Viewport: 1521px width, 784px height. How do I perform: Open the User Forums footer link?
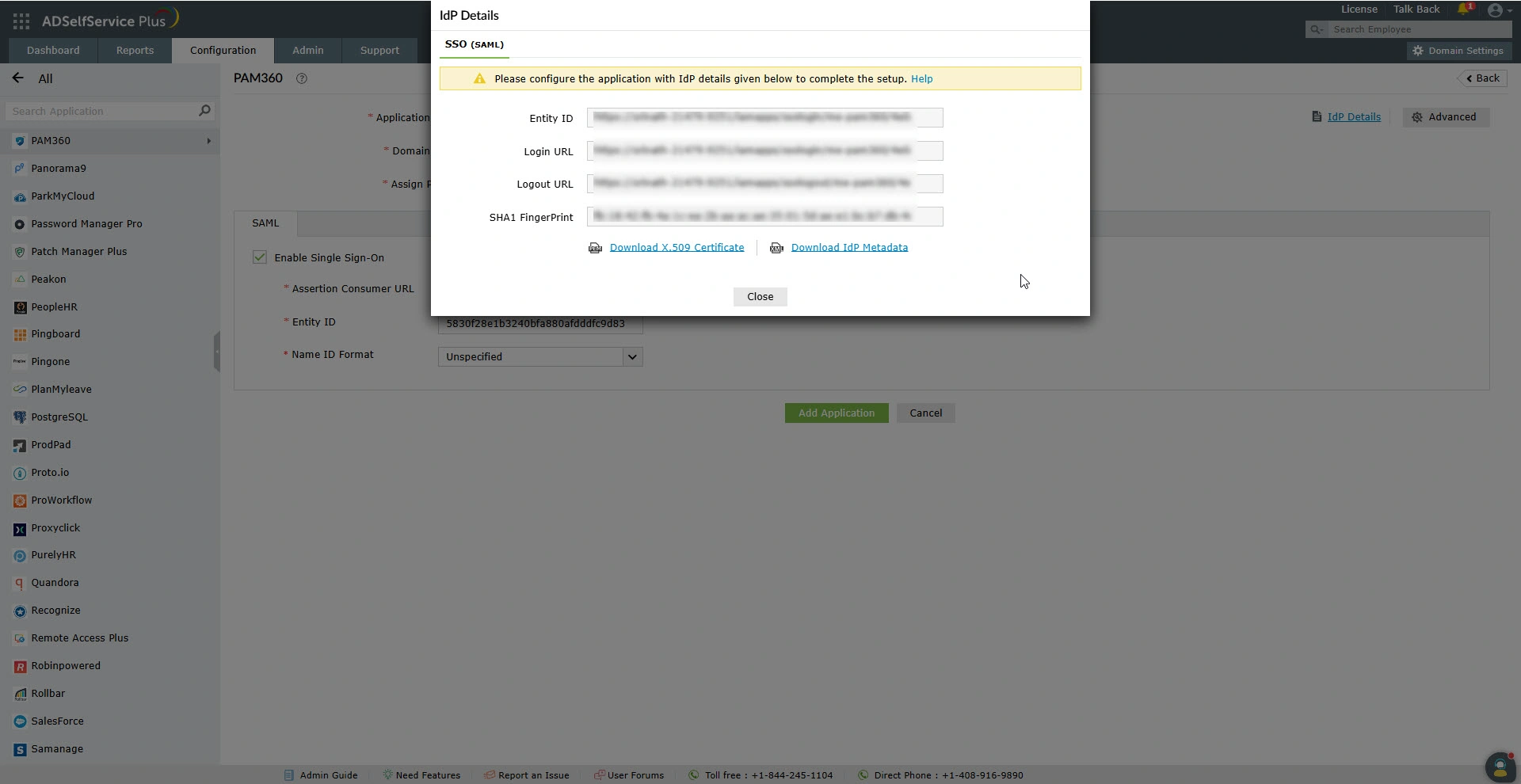click(x=635, y=775)
